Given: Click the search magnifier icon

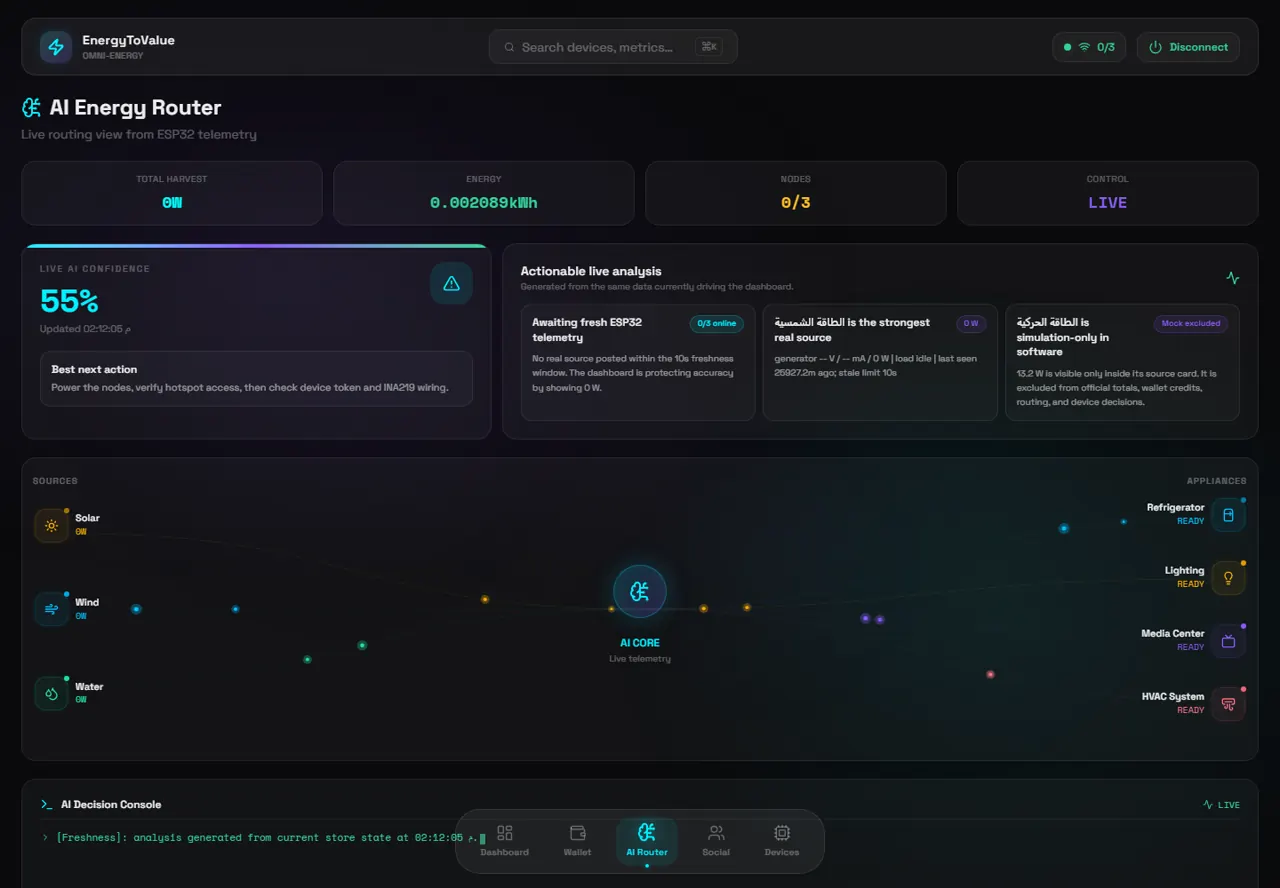Looking at the screenshot, I should pyautogui.click(x=509, y=47).
